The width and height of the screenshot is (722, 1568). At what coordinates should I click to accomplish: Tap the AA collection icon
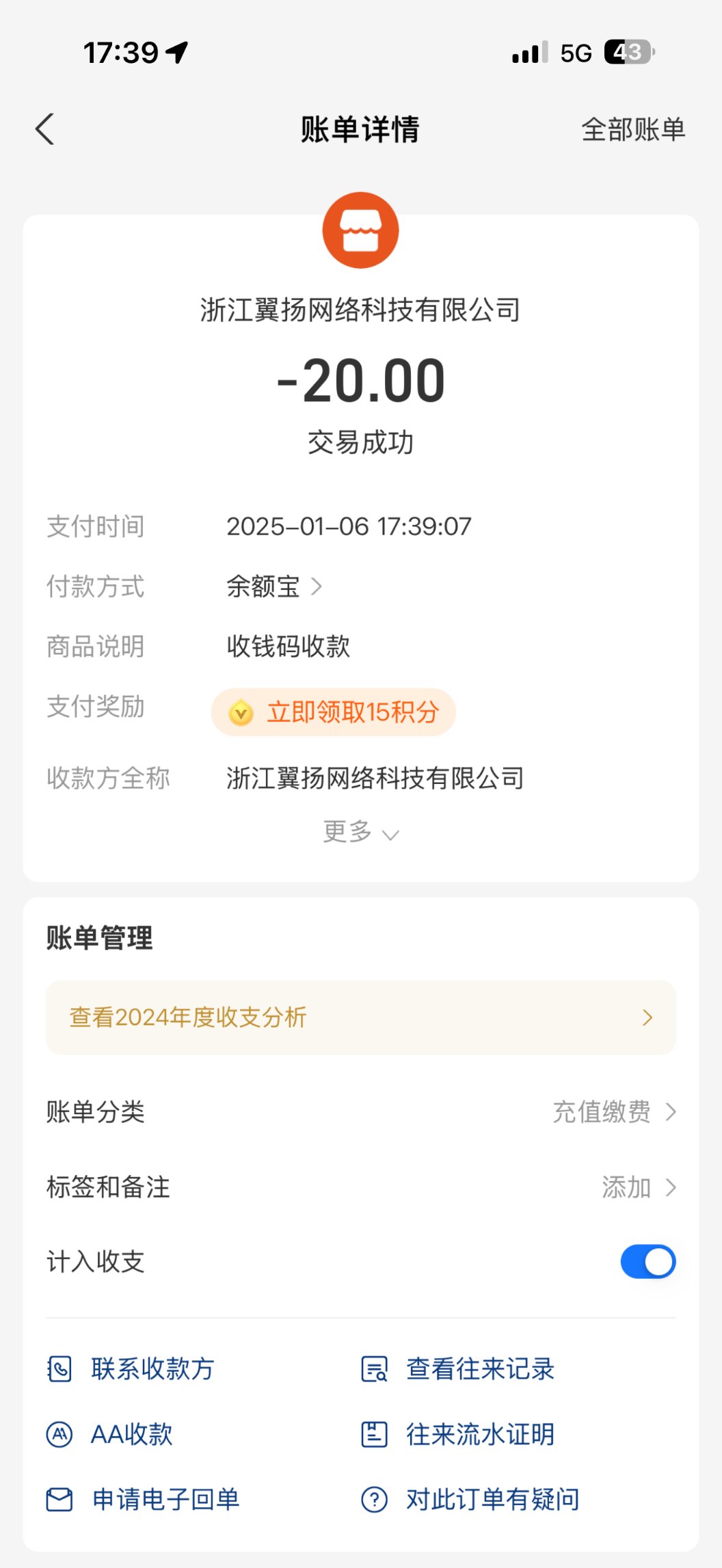coord(59,1434)
